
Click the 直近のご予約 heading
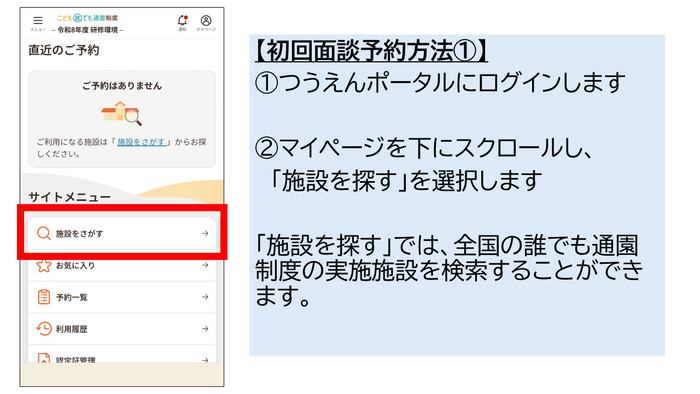pos(64,50)
